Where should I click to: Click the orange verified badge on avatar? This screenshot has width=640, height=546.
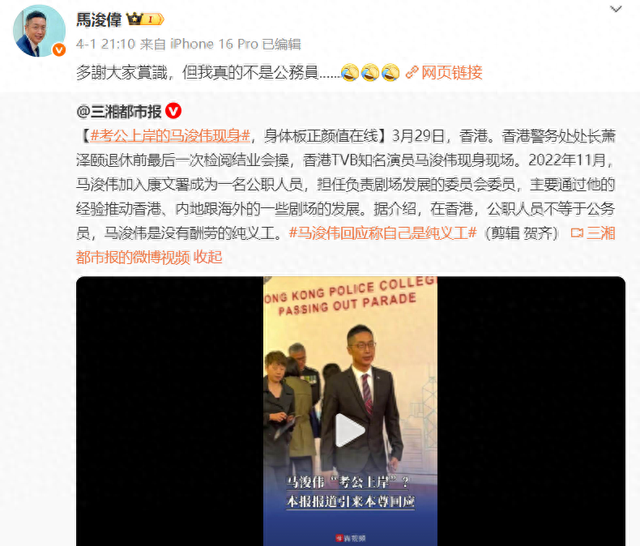click(59, 50)
